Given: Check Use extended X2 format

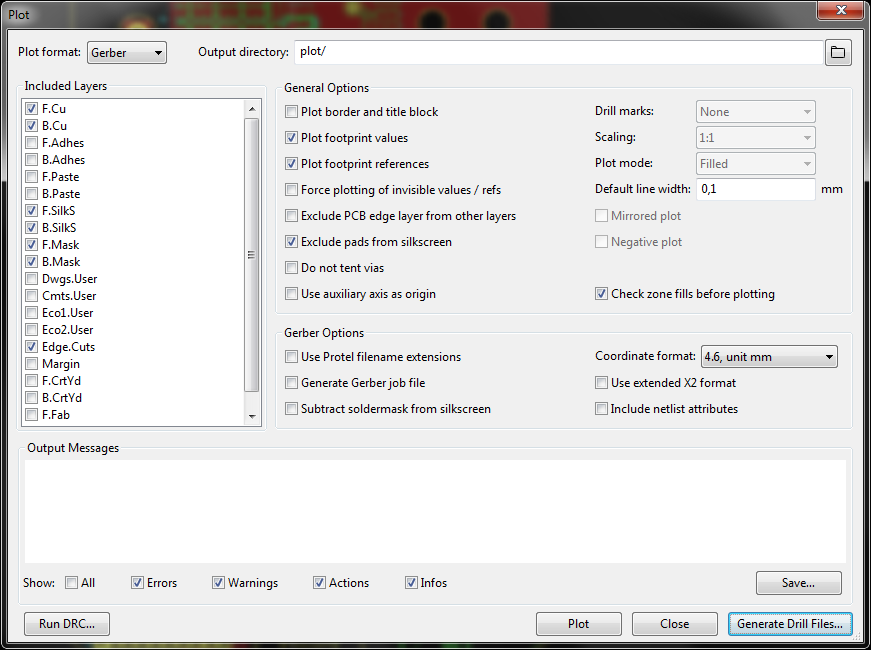Looking at the screenshot, I should point(602,383).
